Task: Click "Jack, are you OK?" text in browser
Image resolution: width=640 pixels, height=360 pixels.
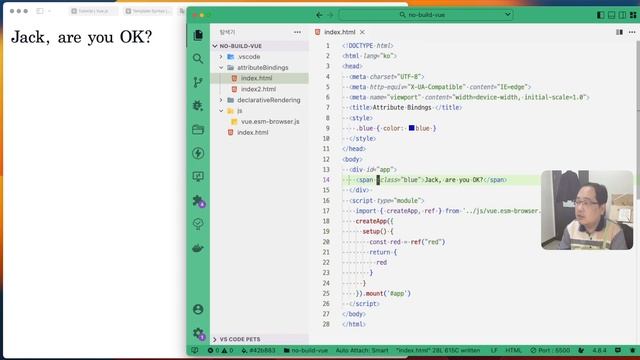Action: (81, 38)
